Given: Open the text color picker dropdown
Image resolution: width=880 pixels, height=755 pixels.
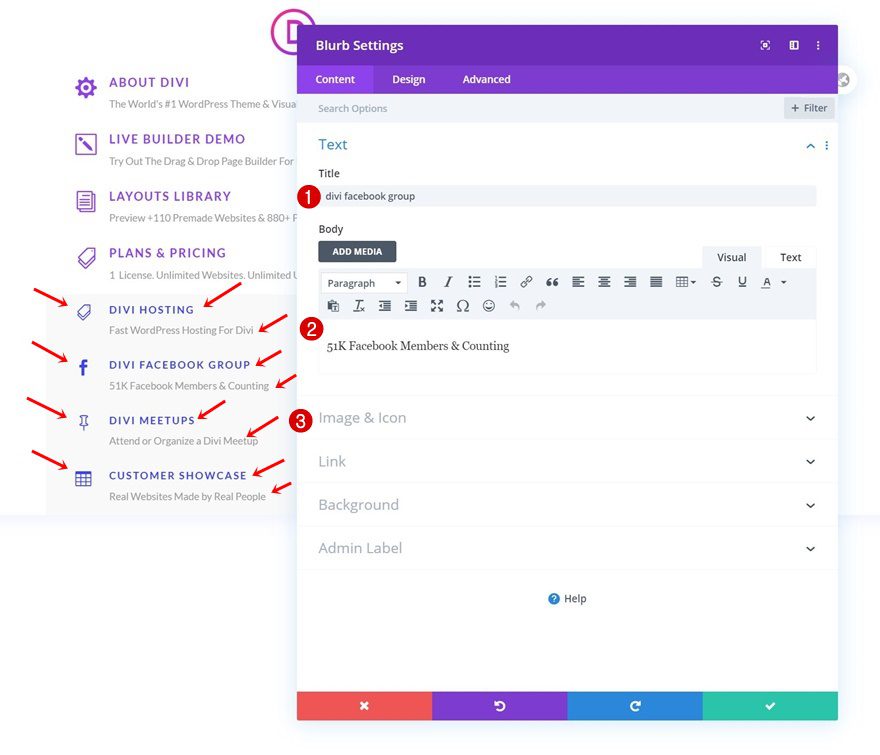Looking at the screenshot, I should point(780,281).
